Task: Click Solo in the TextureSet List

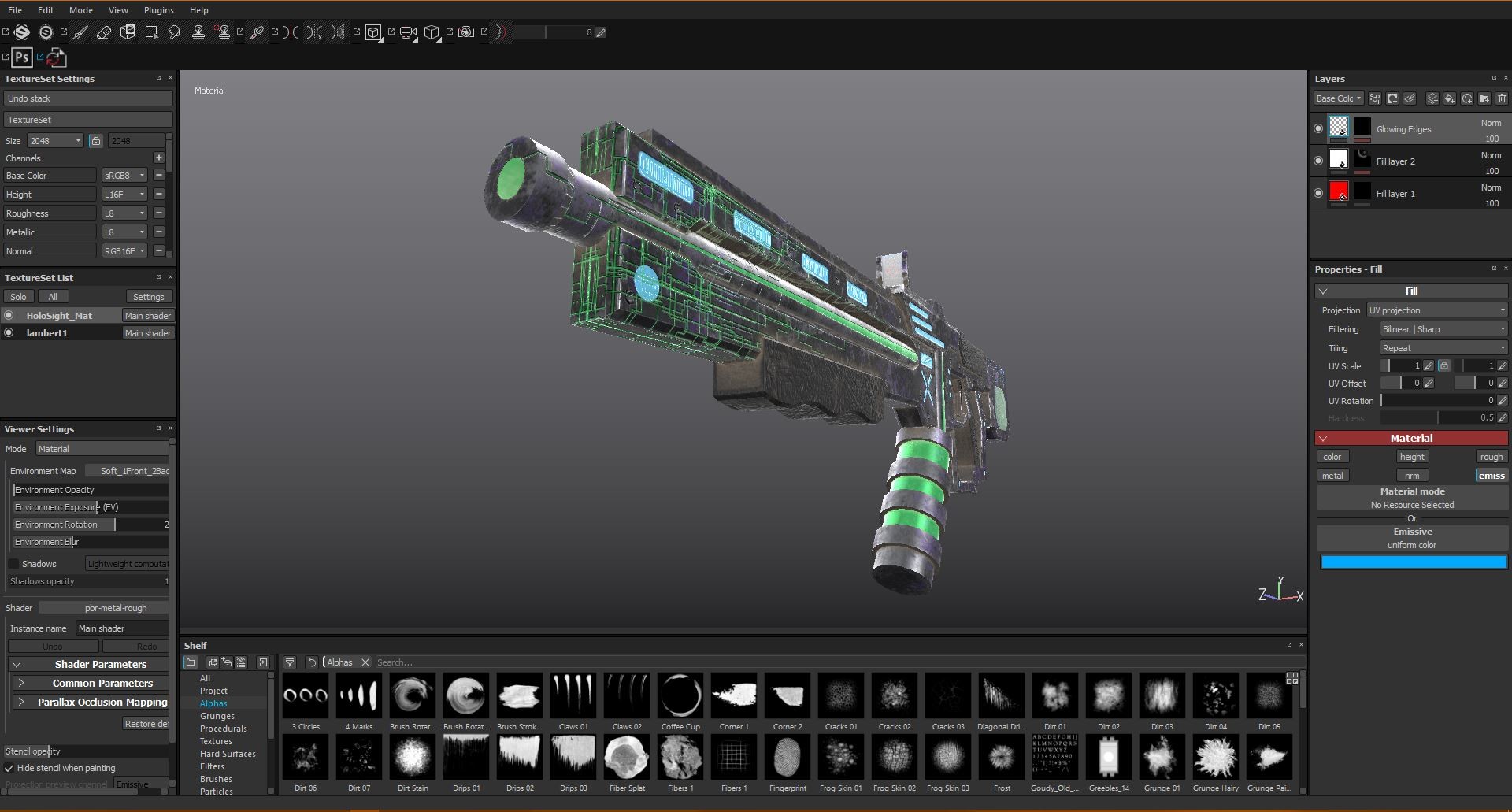Action: [x=18, y=296]
